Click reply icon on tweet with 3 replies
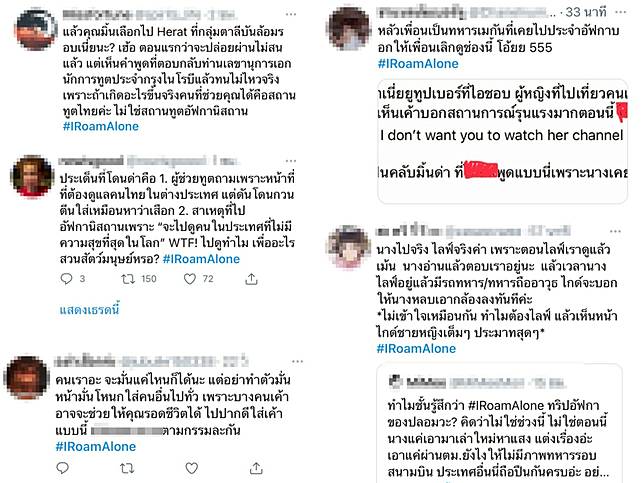This screenshot has width=644, height=483. [x=67, y=279]
